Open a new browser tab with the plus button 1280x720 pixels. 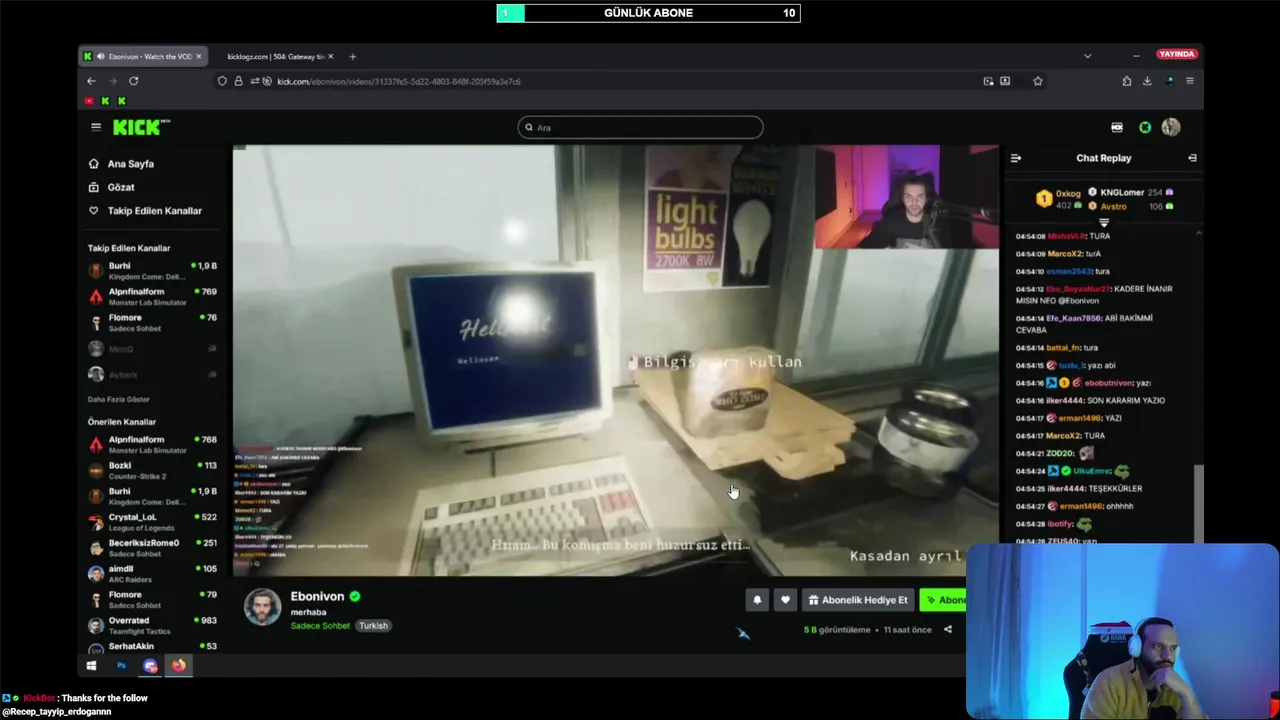(x=352, y=57)
